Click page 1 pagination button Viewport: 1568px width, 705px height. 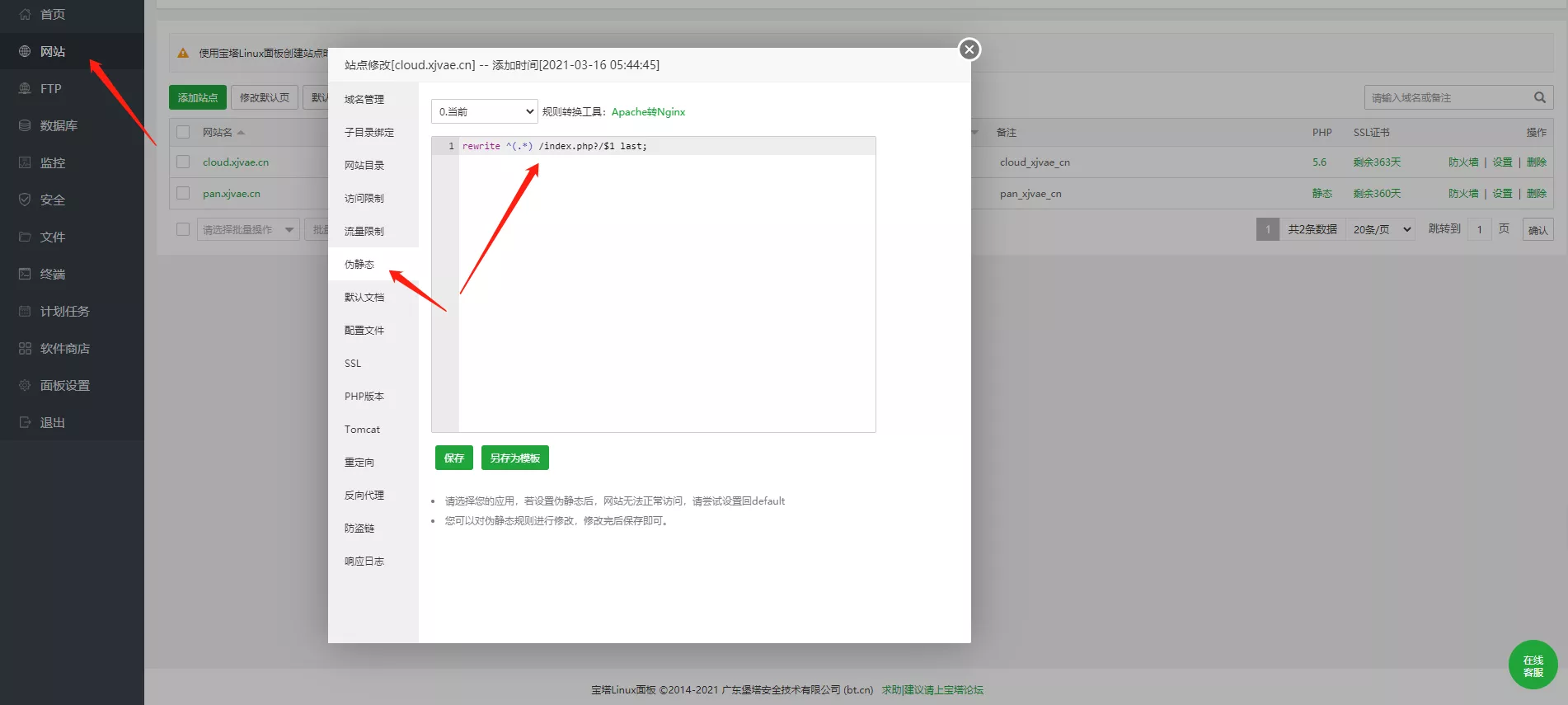point(1268,229)
